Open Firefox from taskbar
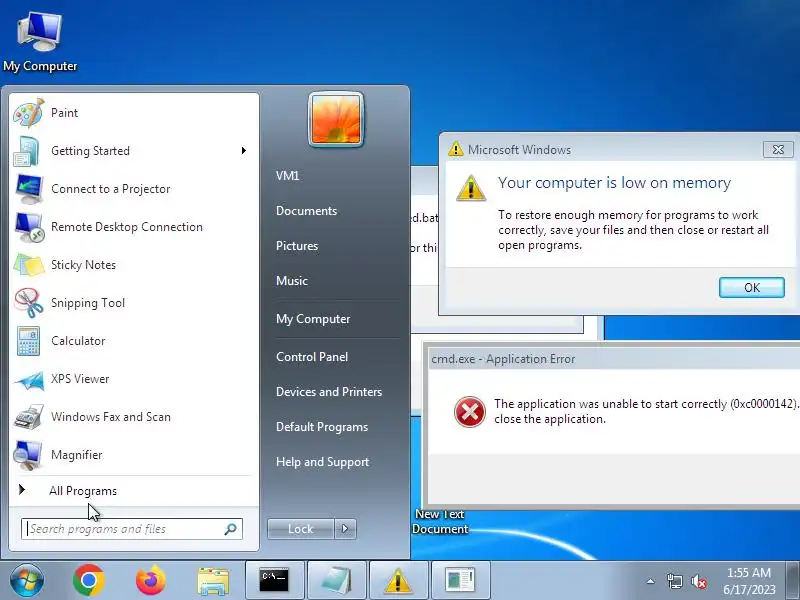 (151, 580)
